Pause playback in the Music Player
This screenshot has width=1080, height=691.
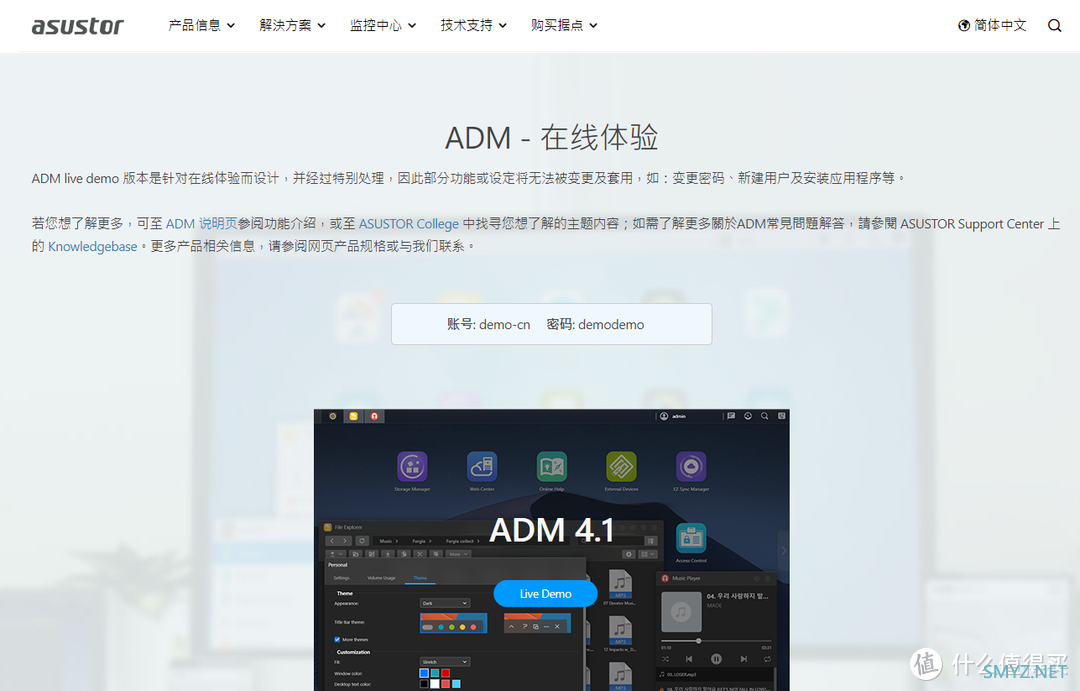pyautogui.click(x=716, y=659)
